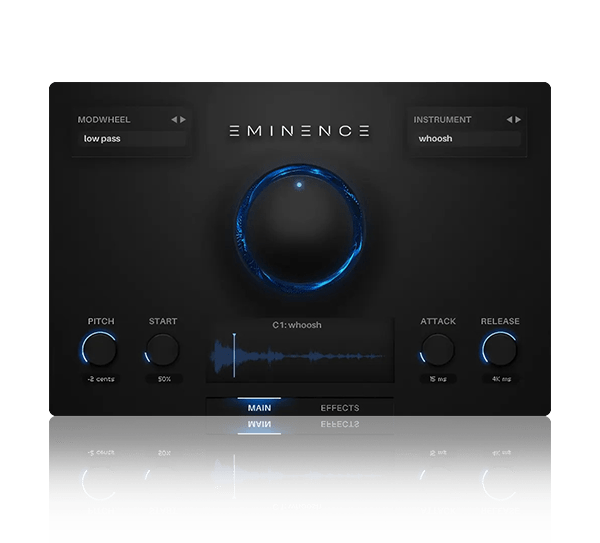Image resolution: width=600 pixels, height=543 pixels.
Task: Click the '-2 cents' pitch value
Action: point(101,379)
